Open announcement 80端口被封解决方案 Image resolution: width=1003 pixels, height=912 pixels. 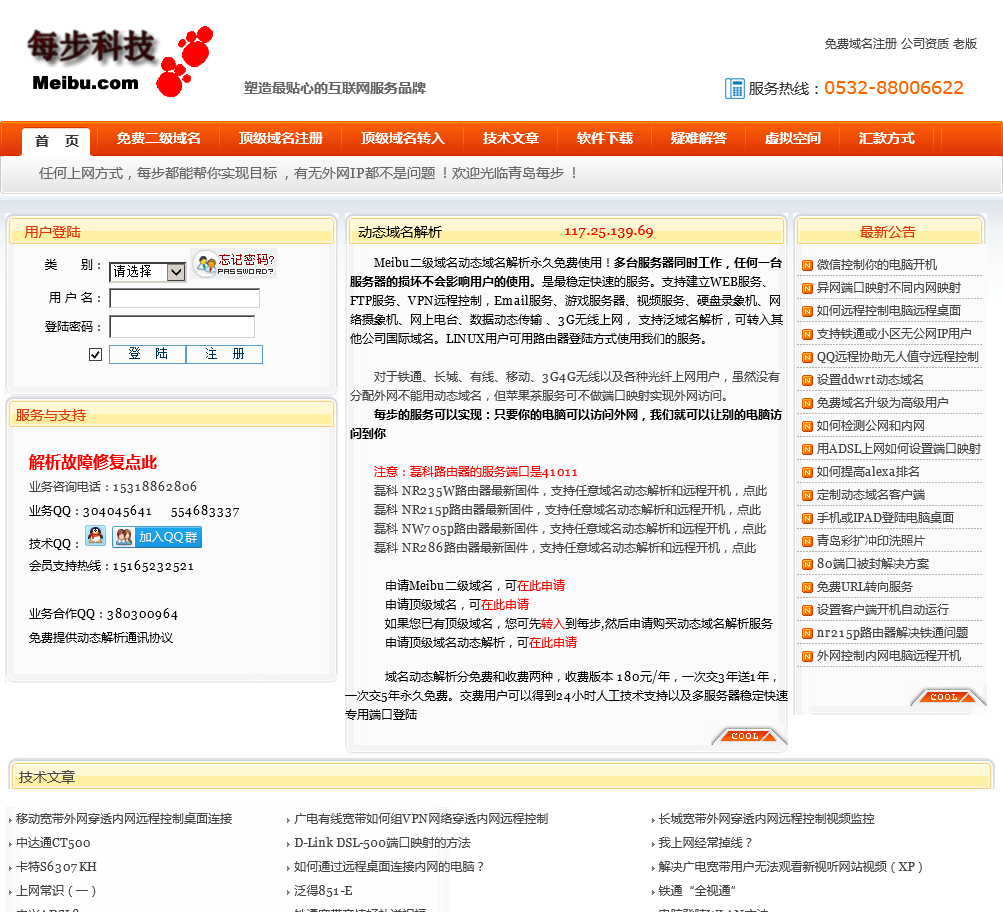point(873,565)
